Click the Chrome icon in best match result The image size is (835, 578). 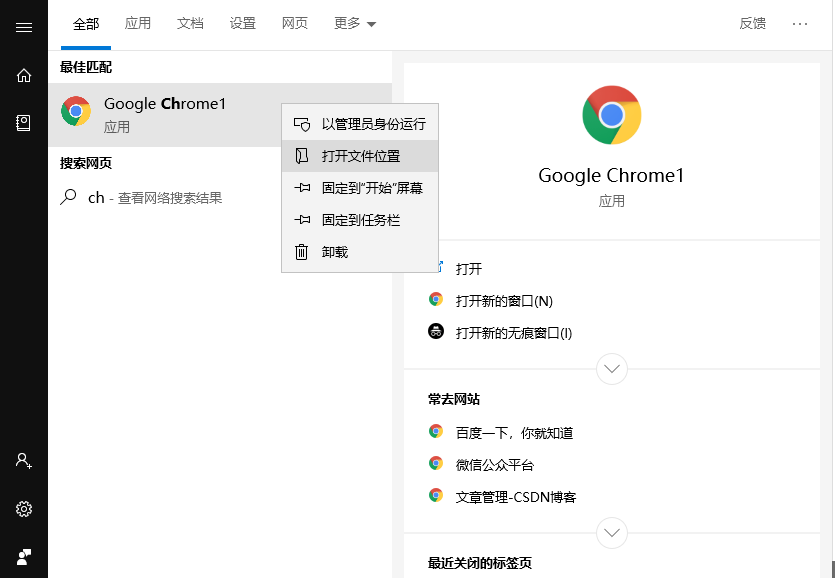(76, 111)
